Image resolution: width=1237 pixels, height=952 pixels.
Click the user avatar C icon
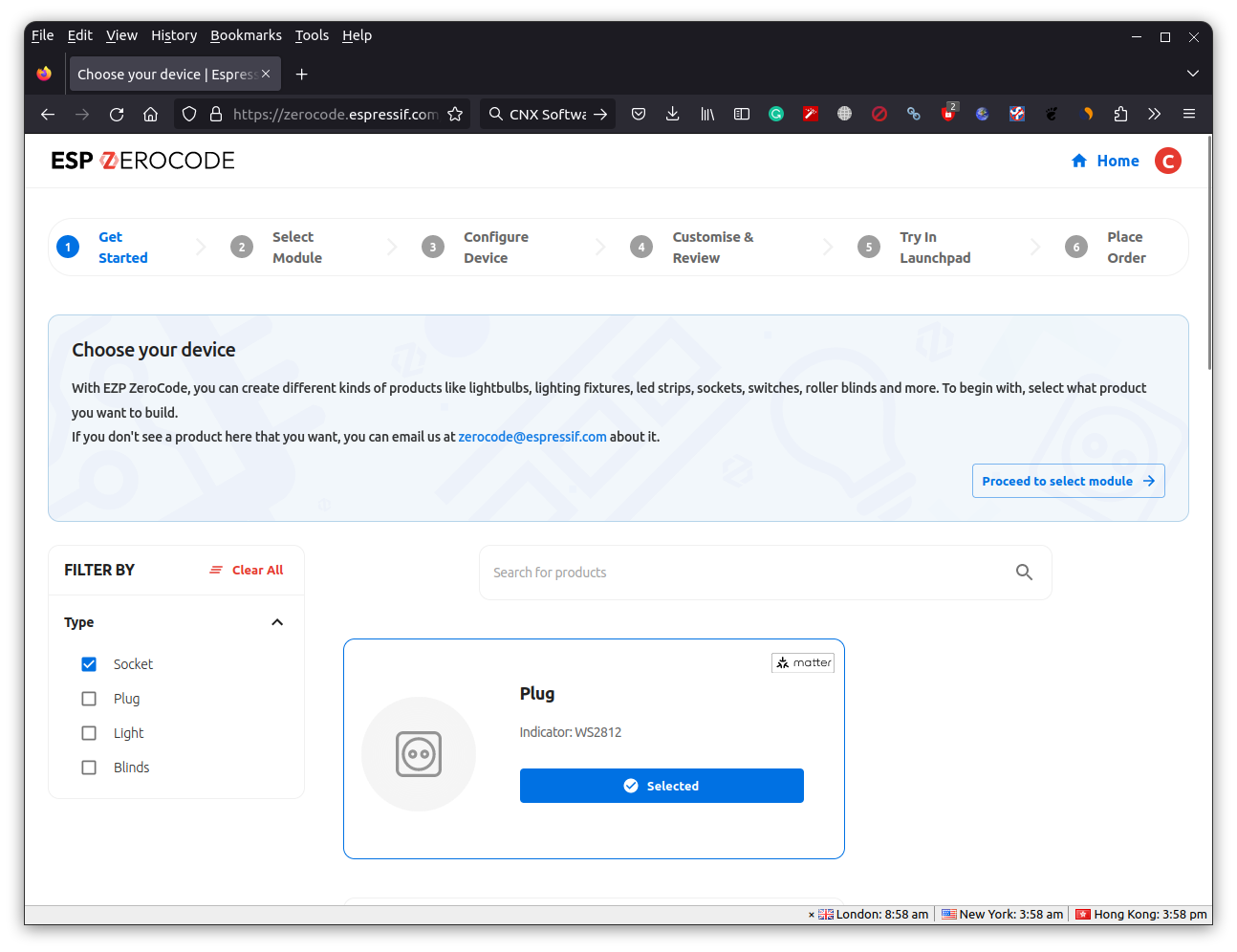pos(1168,161)
